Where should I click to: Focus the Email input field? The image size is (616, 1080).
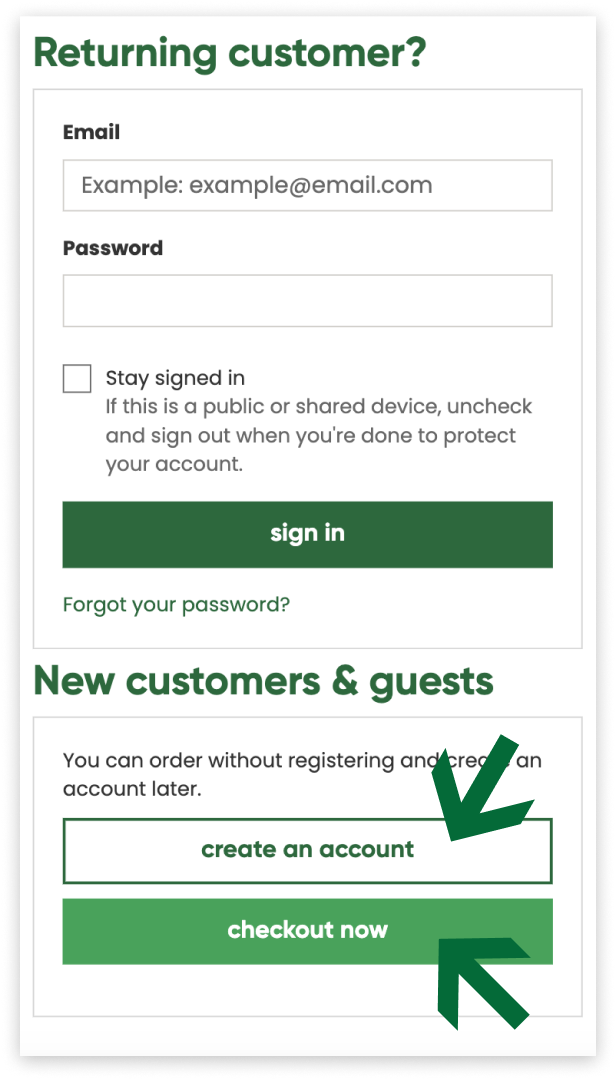[x=307, y=185]
